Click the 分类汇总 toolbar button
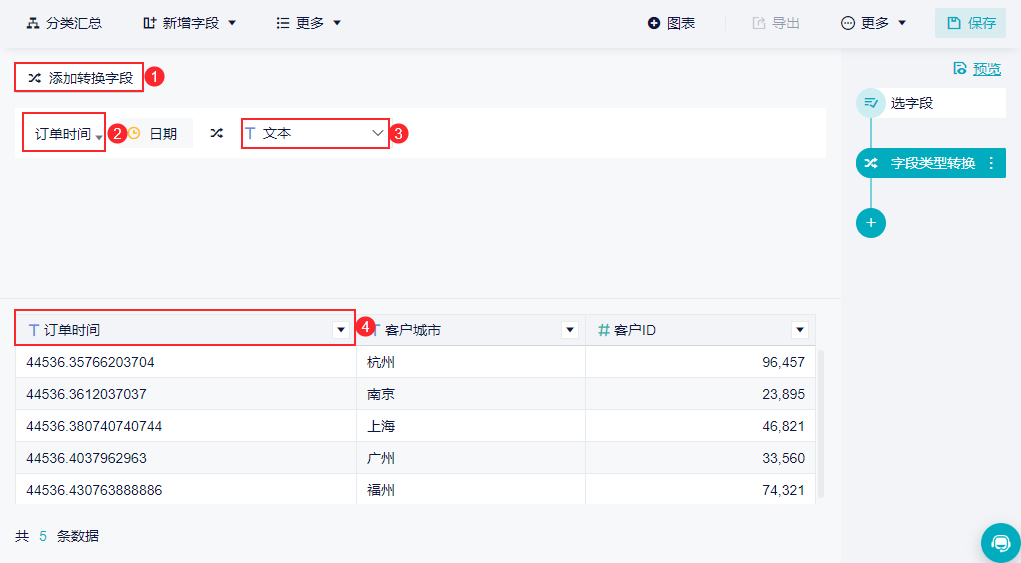 pyautogui.click(x=64, y=23)
